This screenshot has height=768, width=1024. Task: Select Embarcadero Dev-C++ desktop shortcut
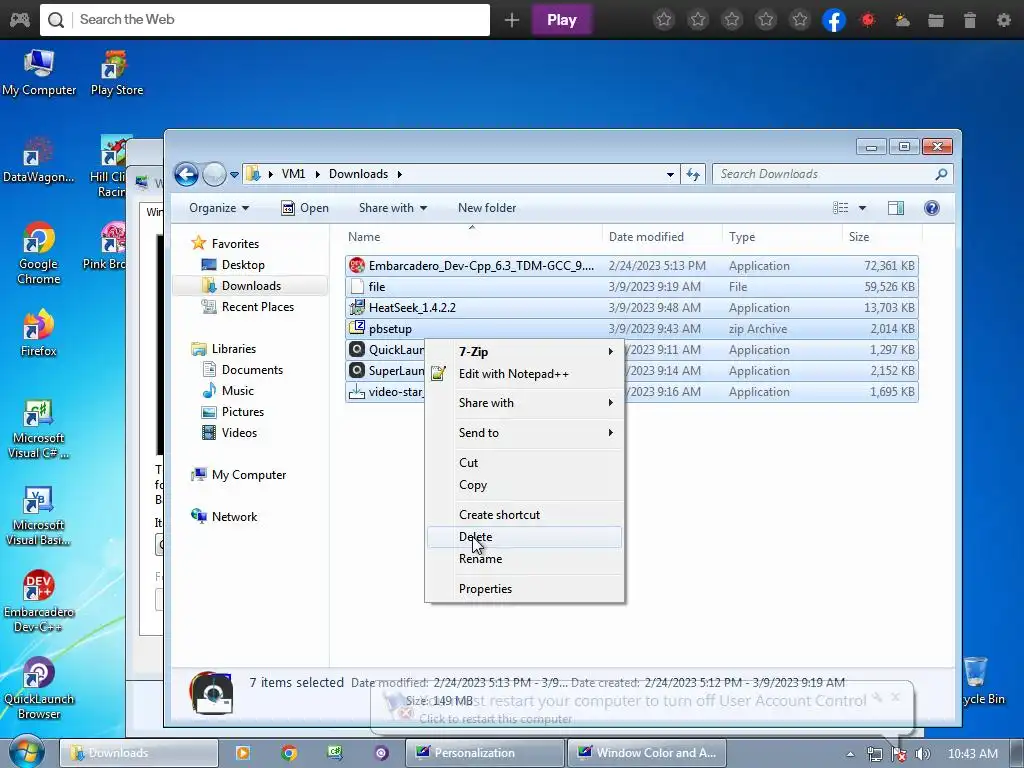[39, 603]
